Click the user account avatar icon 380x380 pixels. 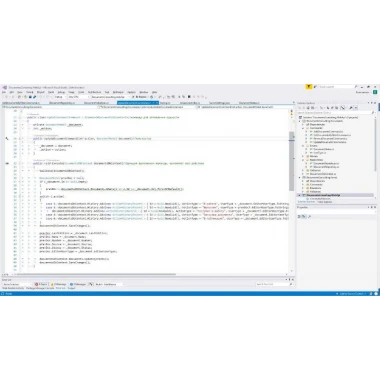[375, 92]
